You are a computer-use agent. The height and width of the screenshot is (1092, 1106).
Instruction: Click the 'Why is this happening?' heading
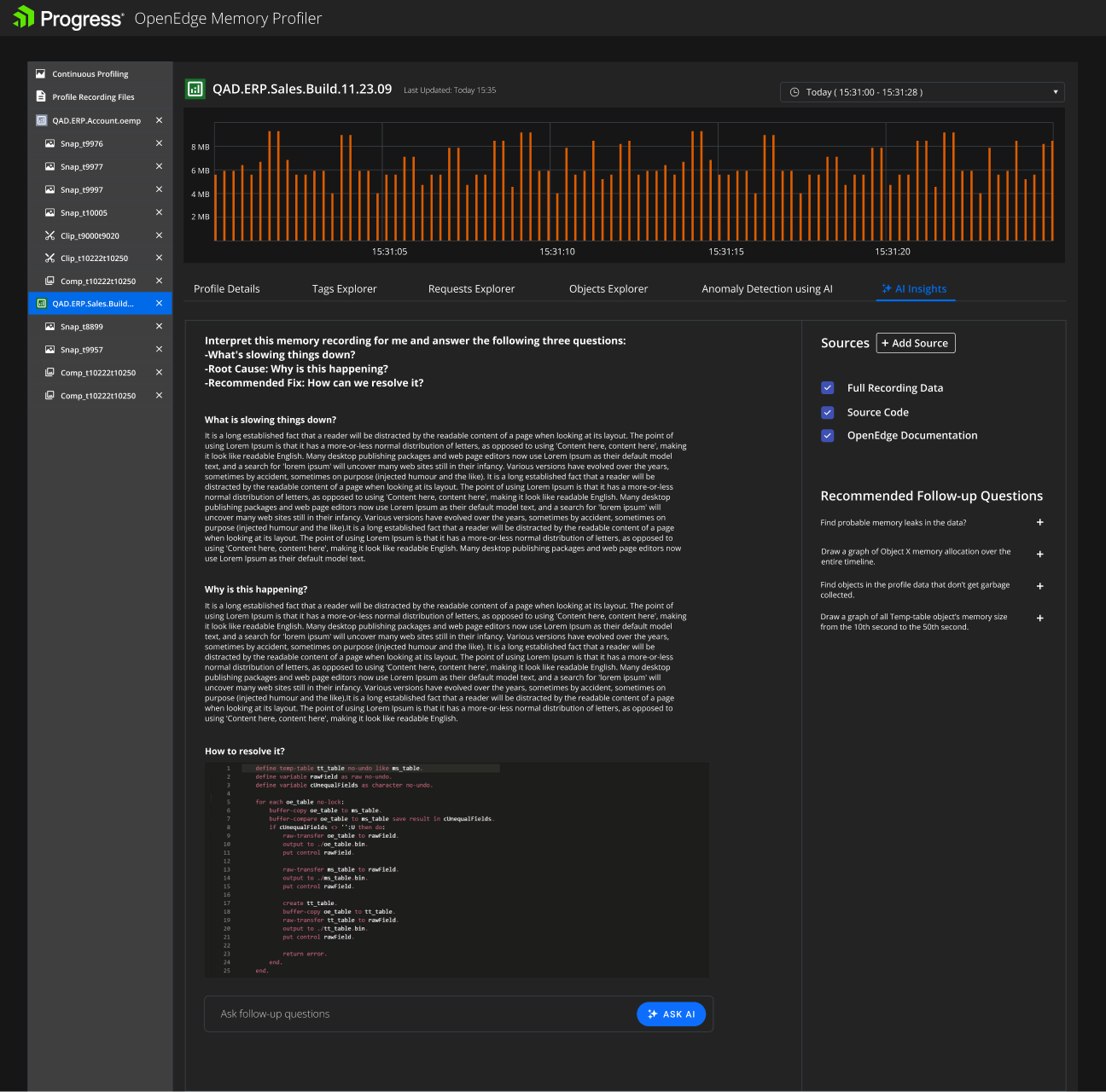point(256,590)
